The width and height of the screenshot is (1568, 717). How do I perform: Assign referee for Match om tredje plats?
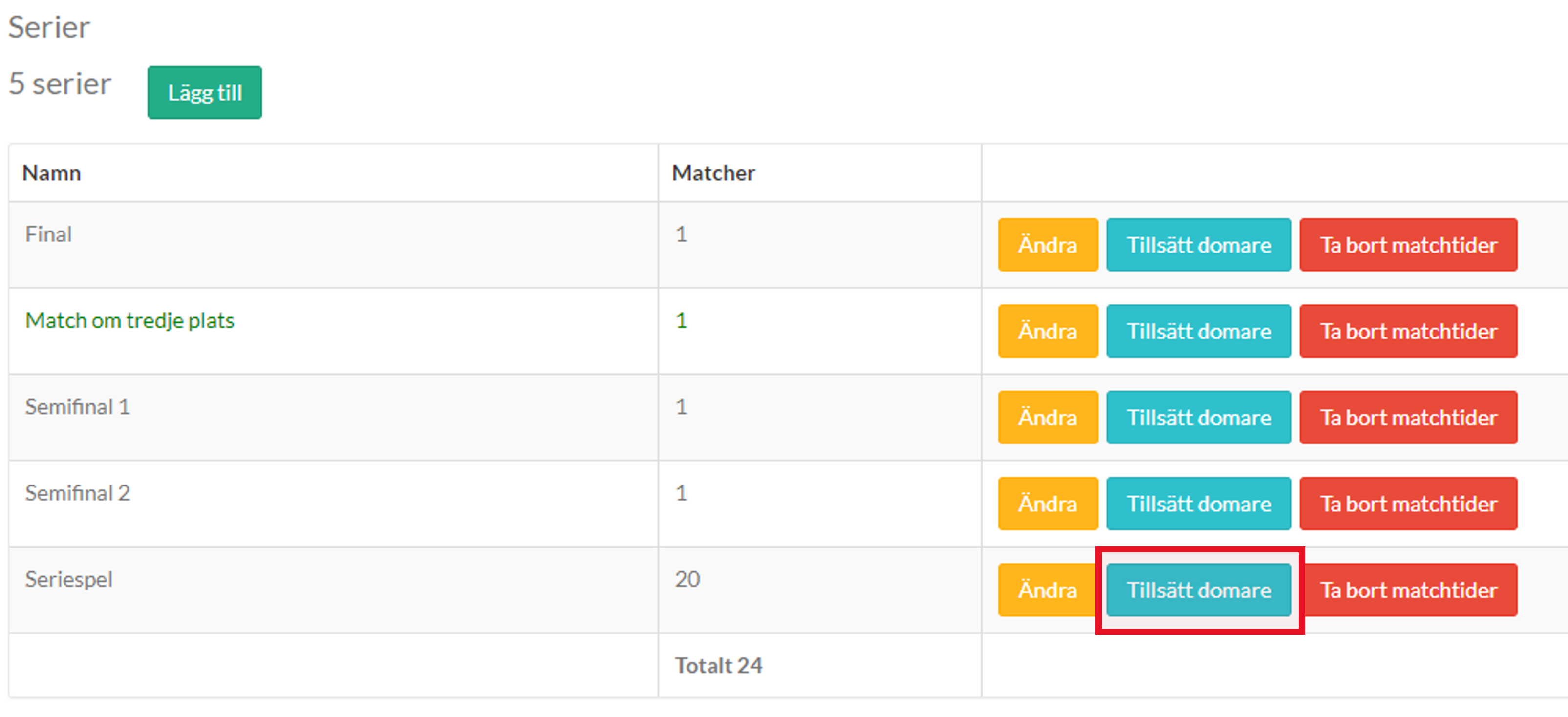tap(1198, 331)
